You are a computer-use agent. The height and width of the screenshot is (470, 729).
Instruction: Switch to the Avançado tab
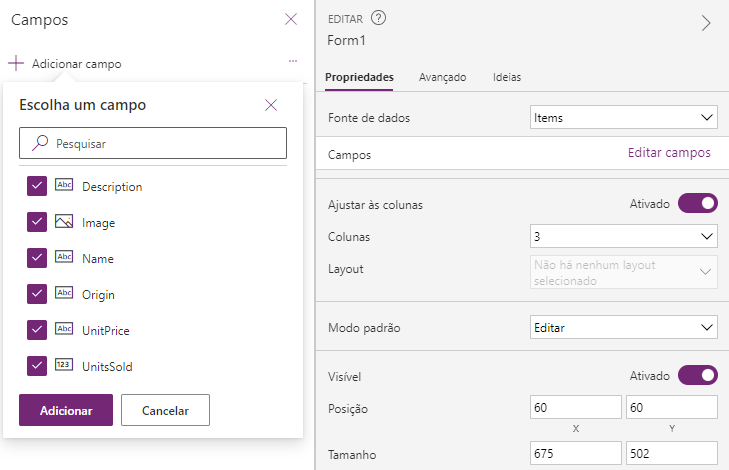point(442,77)
